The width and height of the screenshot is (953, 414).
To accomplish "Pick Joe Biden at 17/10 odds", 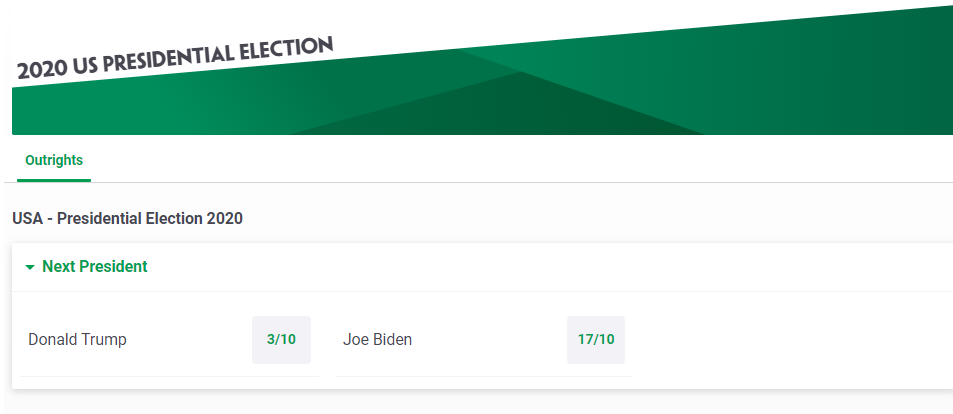I will click(x=596, y=339).
